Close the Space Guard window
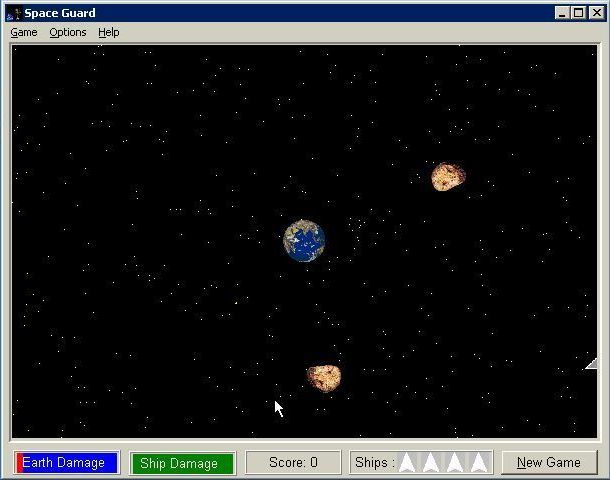Viewport: 610px width, 480px height. [597, 13]
